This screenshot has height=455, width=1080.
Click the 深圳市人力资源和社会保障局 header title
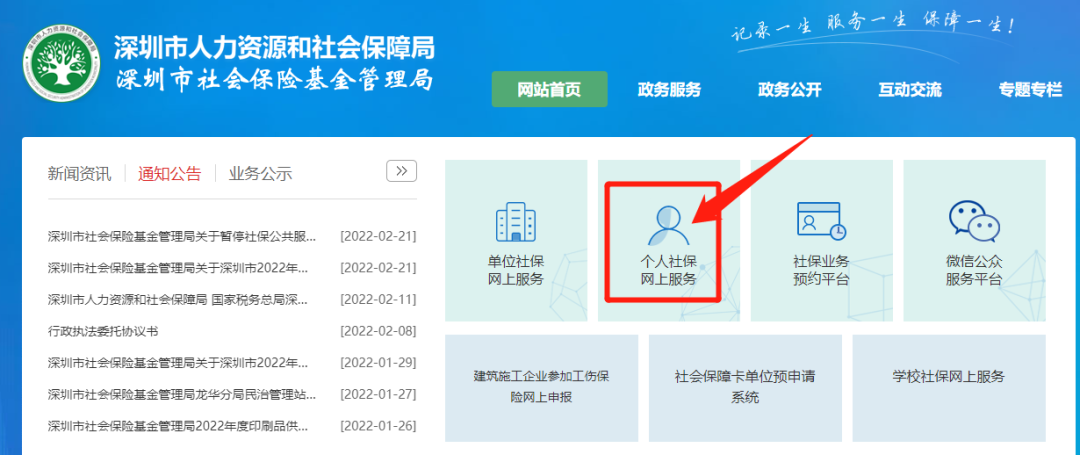click(274, 49)
